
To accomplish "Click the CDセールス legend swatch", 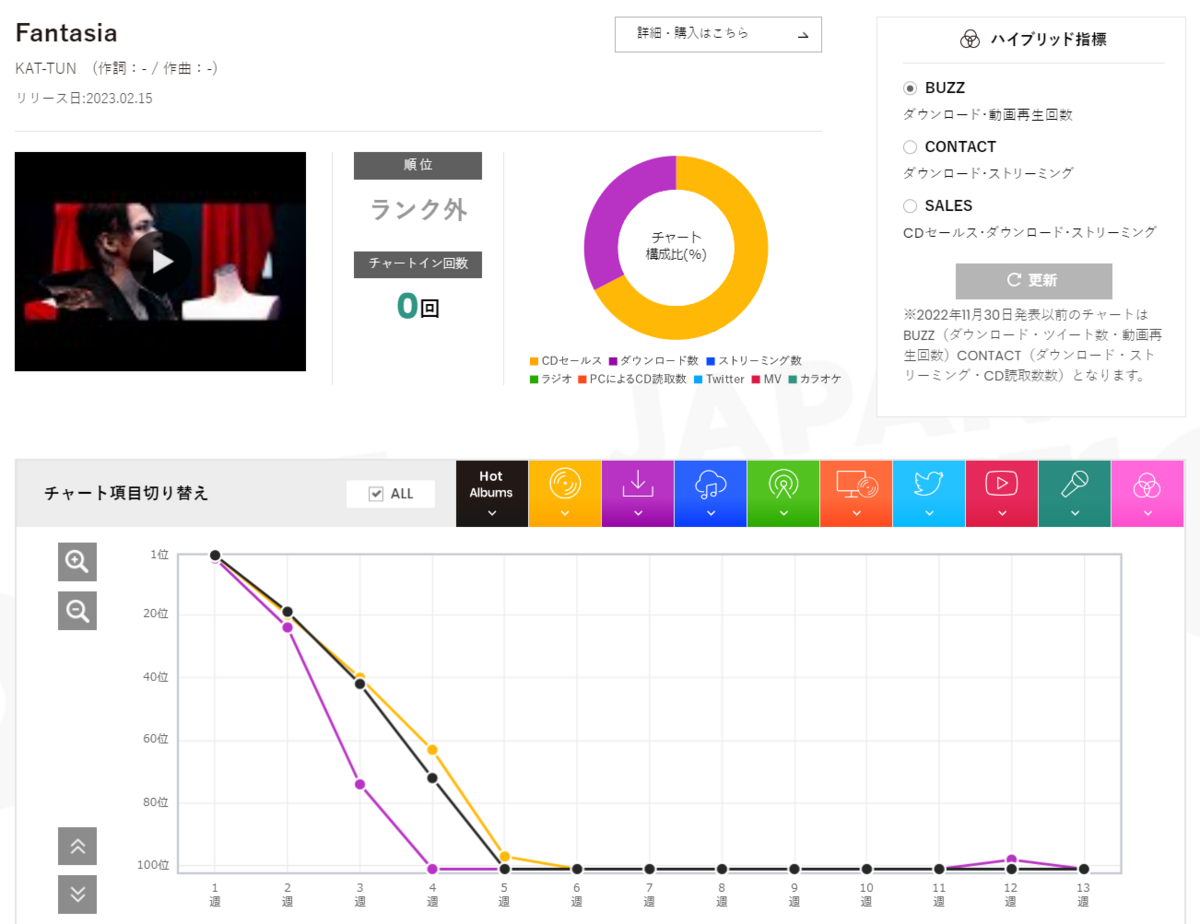I will click(534, 361).
